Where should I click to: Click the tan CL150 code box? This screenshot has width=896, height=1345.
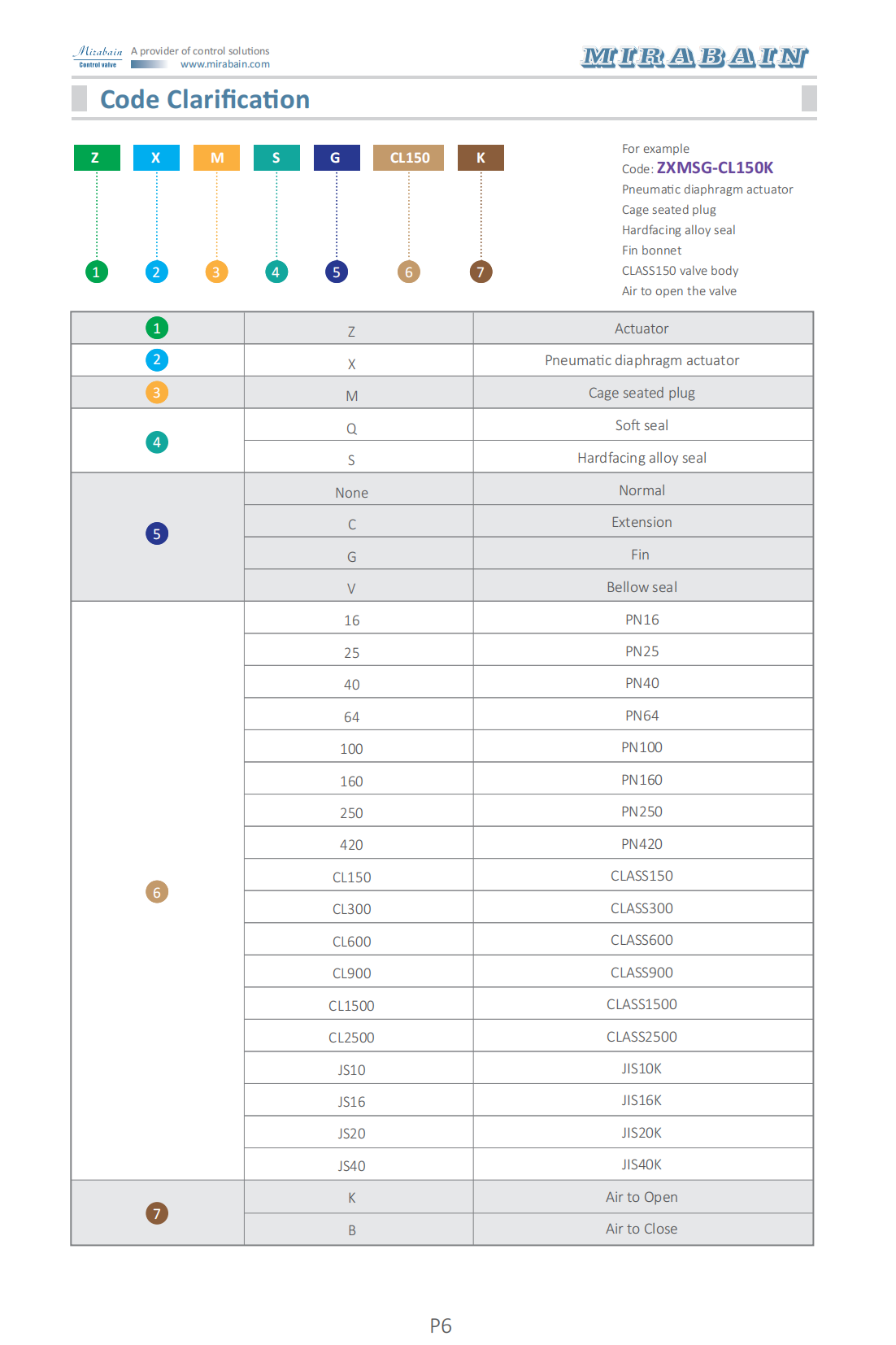[x=409, y=158]
